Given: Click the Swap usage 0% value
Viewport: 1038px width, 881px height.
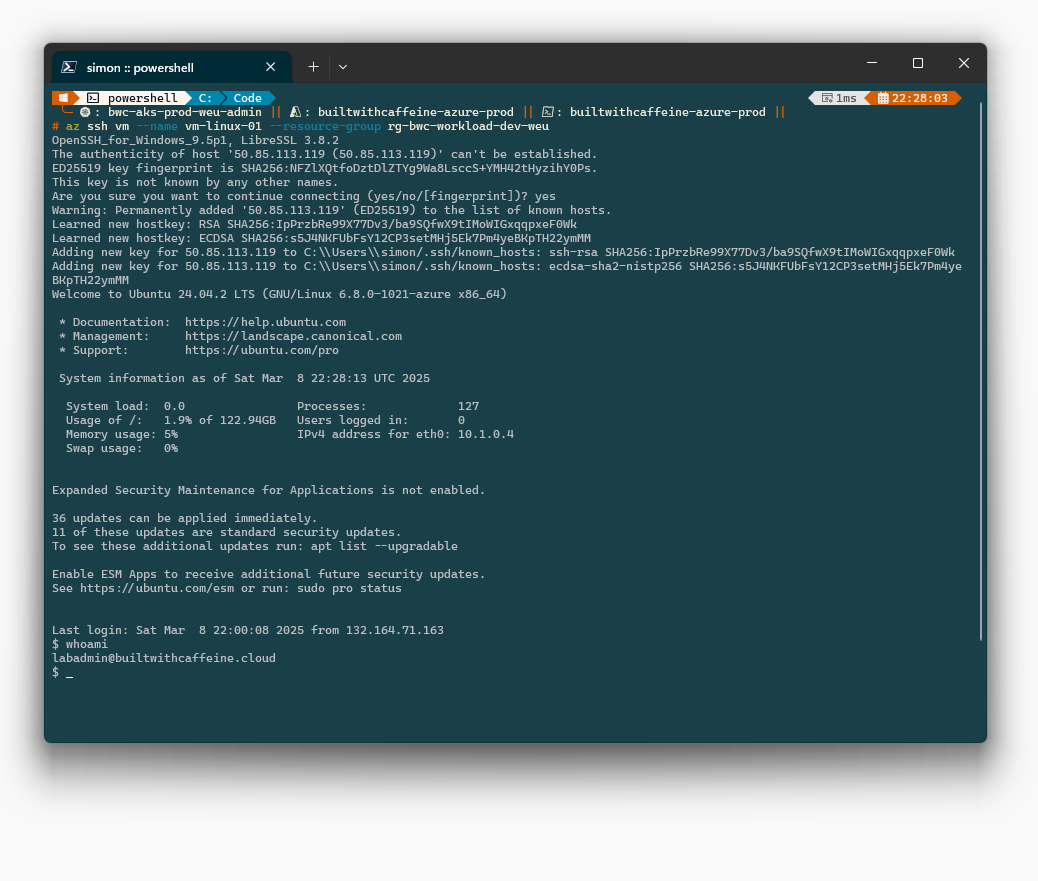Looking at the screenshot, I should tap(171, 448).
